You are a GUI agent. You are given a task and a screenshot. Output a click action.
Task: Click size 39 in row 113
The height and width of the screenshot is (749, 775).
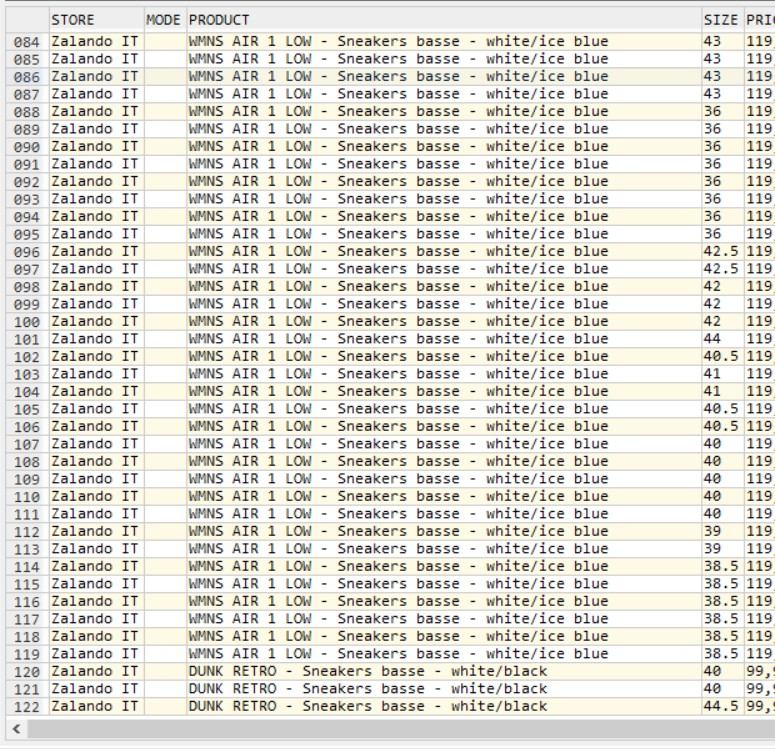coord(723,549)
